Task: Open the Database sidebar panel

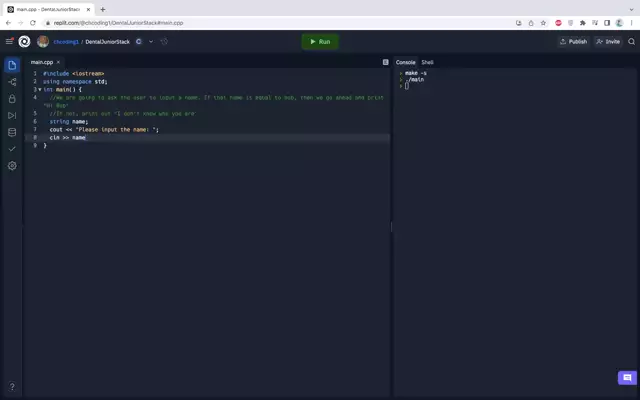Action: (12, 132)
